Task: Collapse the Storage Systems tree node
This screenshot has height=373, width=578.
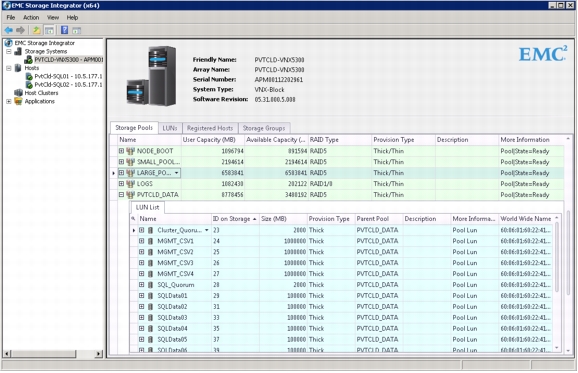Action: point(9,51)
